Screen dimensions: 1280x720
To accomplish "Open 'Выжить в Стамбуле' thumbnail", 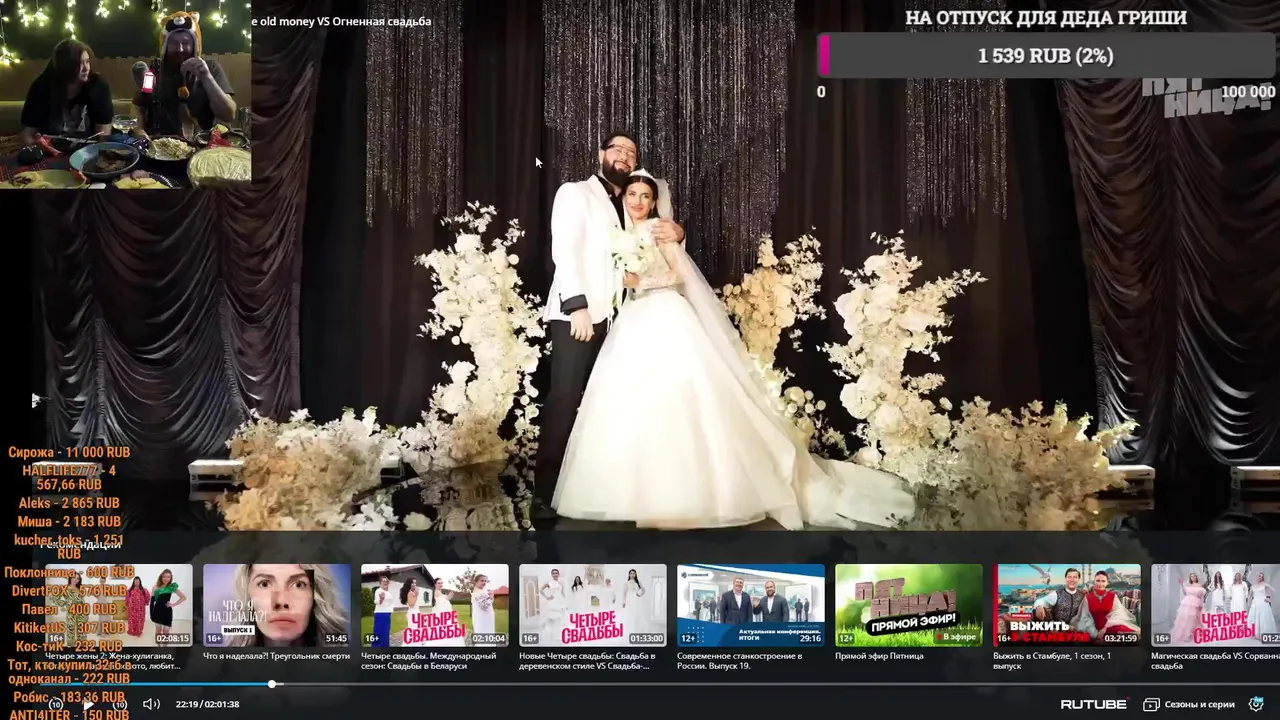I will [1067, 605].
